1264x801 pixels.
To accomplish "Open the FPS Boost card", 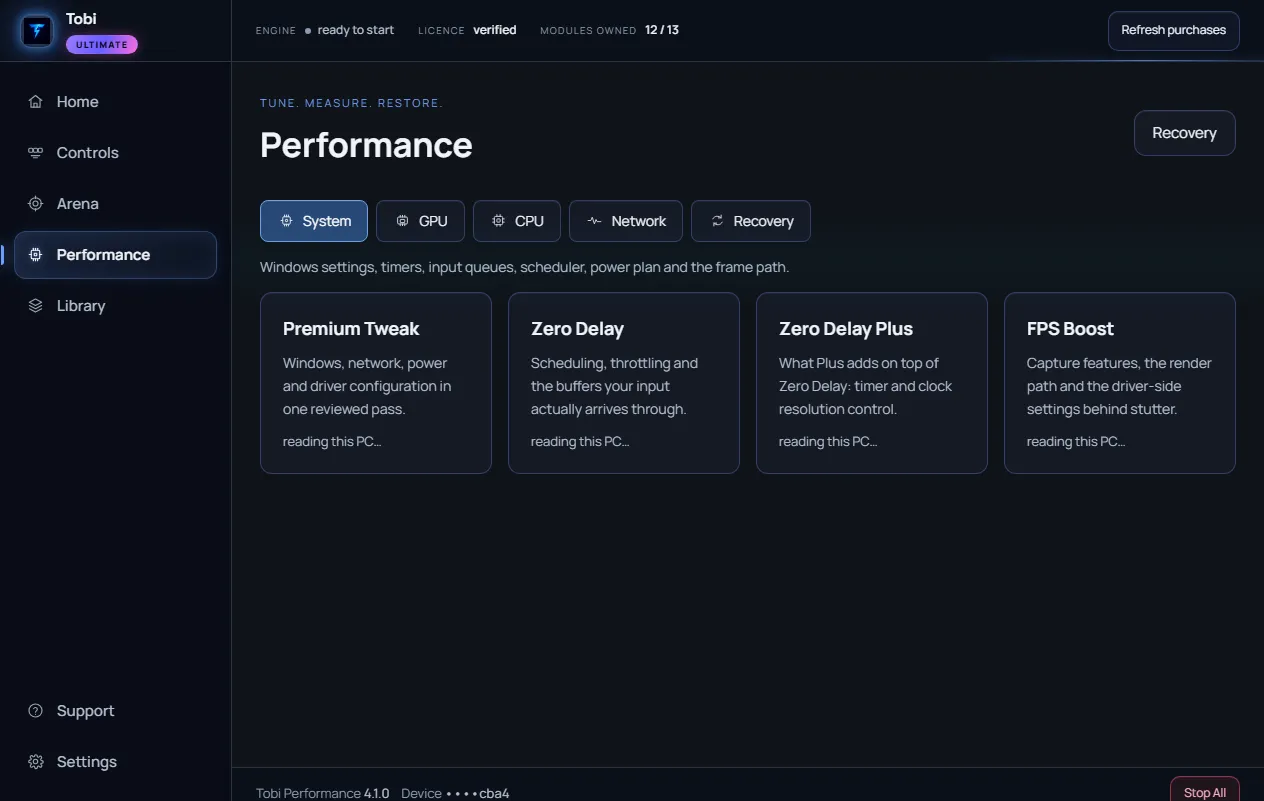I will [1120, 383].
